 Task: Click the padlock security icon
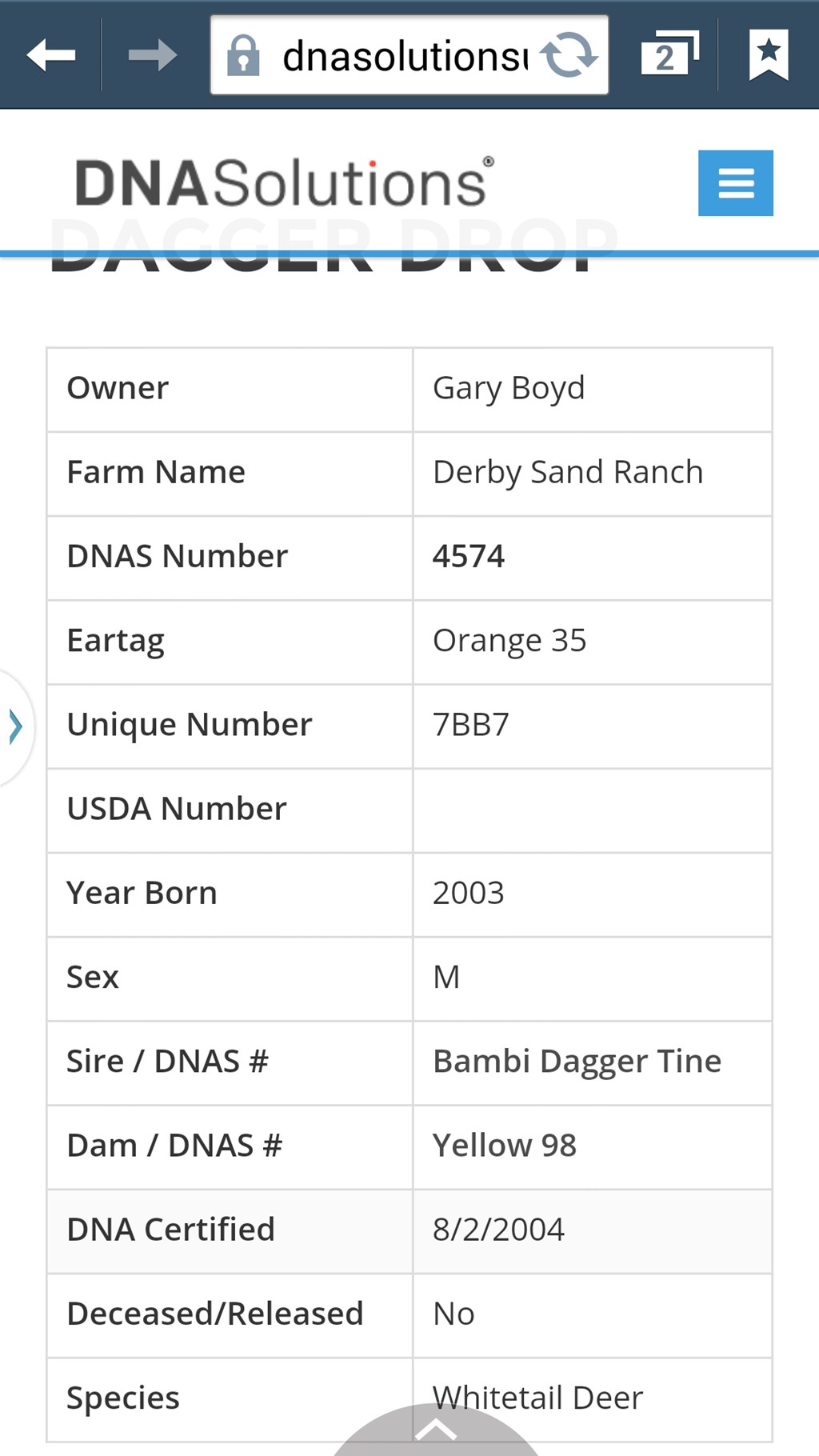[x=243, y=55]
